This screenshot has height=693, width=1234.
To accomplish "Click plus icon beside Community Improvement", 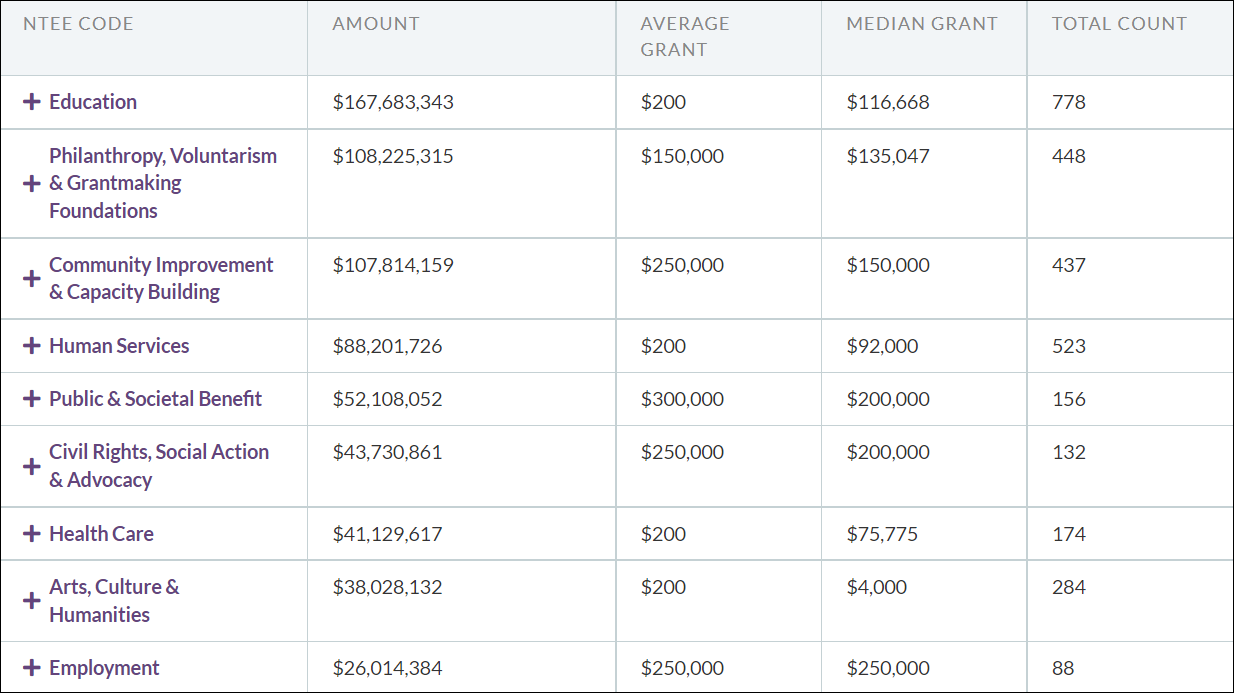I will tap(32, 279).
